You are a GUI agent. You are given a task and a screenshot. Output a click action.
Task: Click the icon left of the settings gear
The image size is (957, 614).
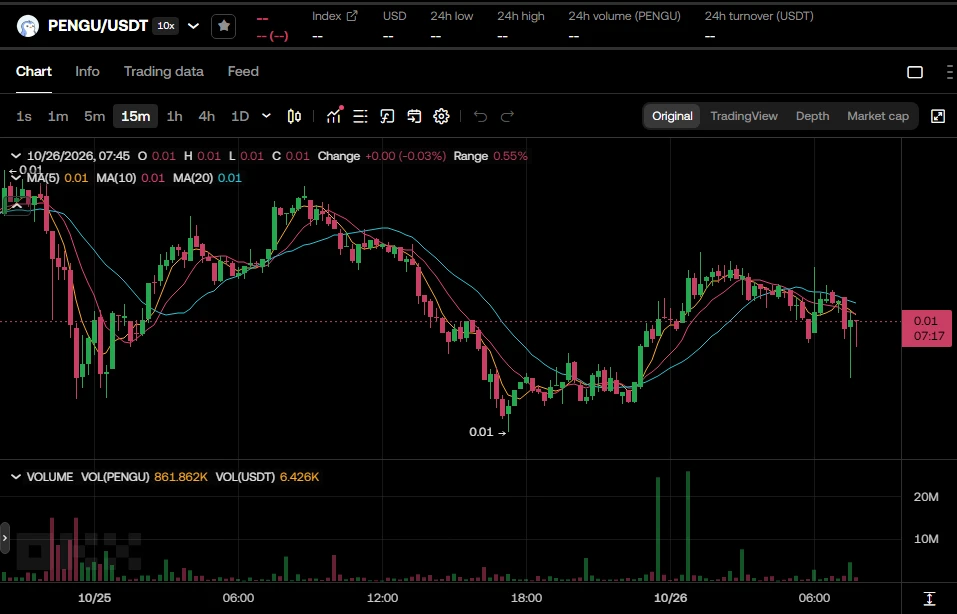(414, 116)
